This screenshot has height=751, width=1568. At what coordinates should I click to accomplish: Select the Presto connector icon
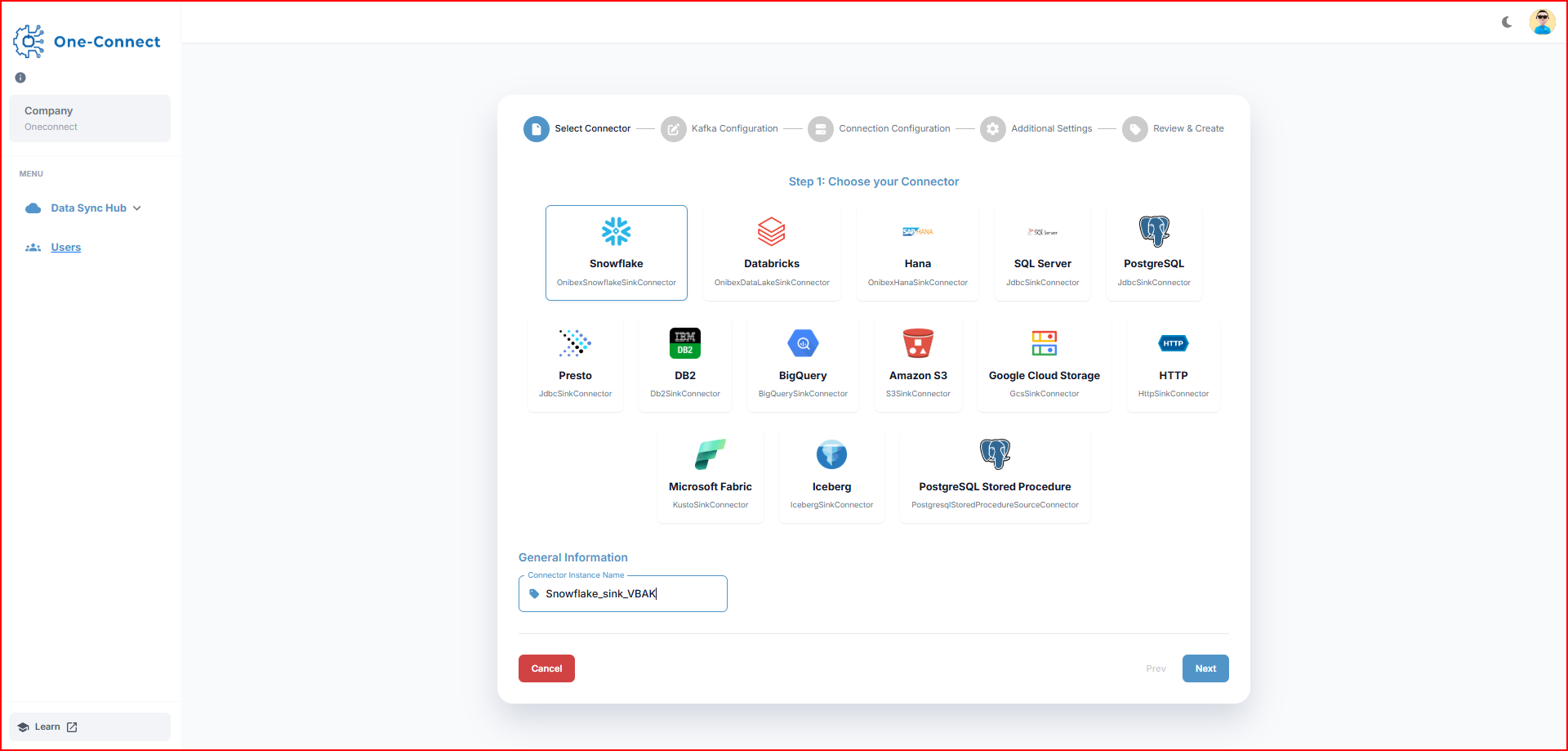[x=575, y=343]
